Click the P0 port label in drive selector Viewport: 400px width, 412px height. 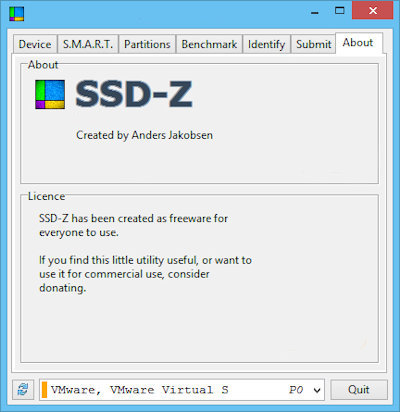pos(296,390)
